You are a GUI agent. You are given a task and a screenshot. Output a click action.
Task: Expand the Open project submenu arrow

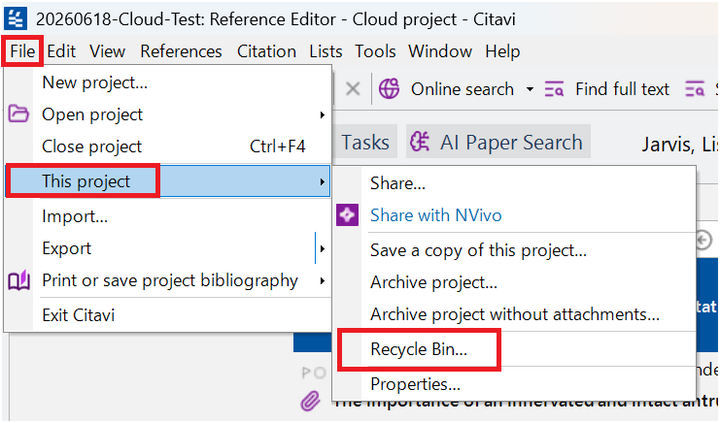point(322,115)
